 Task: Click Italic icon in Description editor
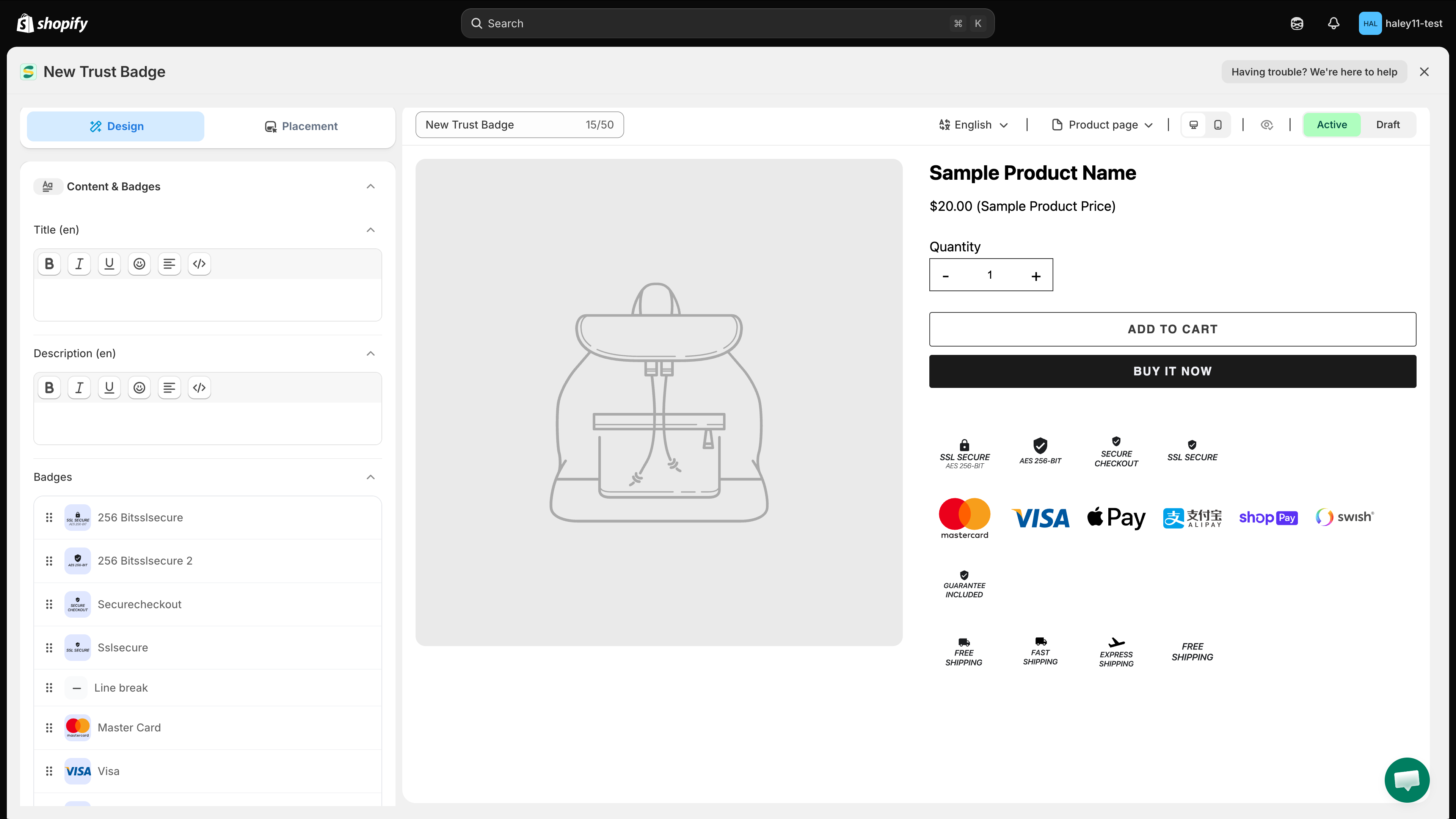pos(79,387)
